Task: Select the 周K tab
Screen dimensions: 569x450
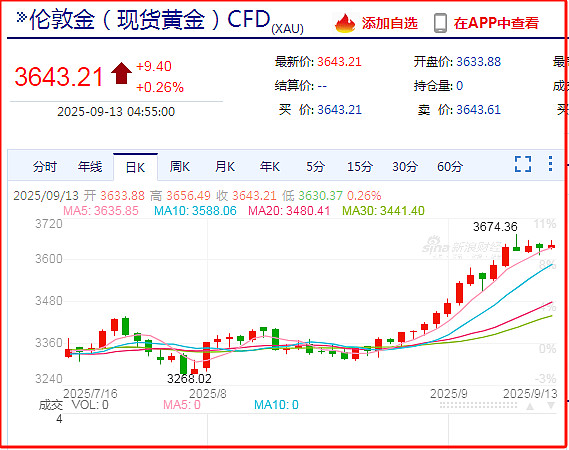Action: (180, 167)
